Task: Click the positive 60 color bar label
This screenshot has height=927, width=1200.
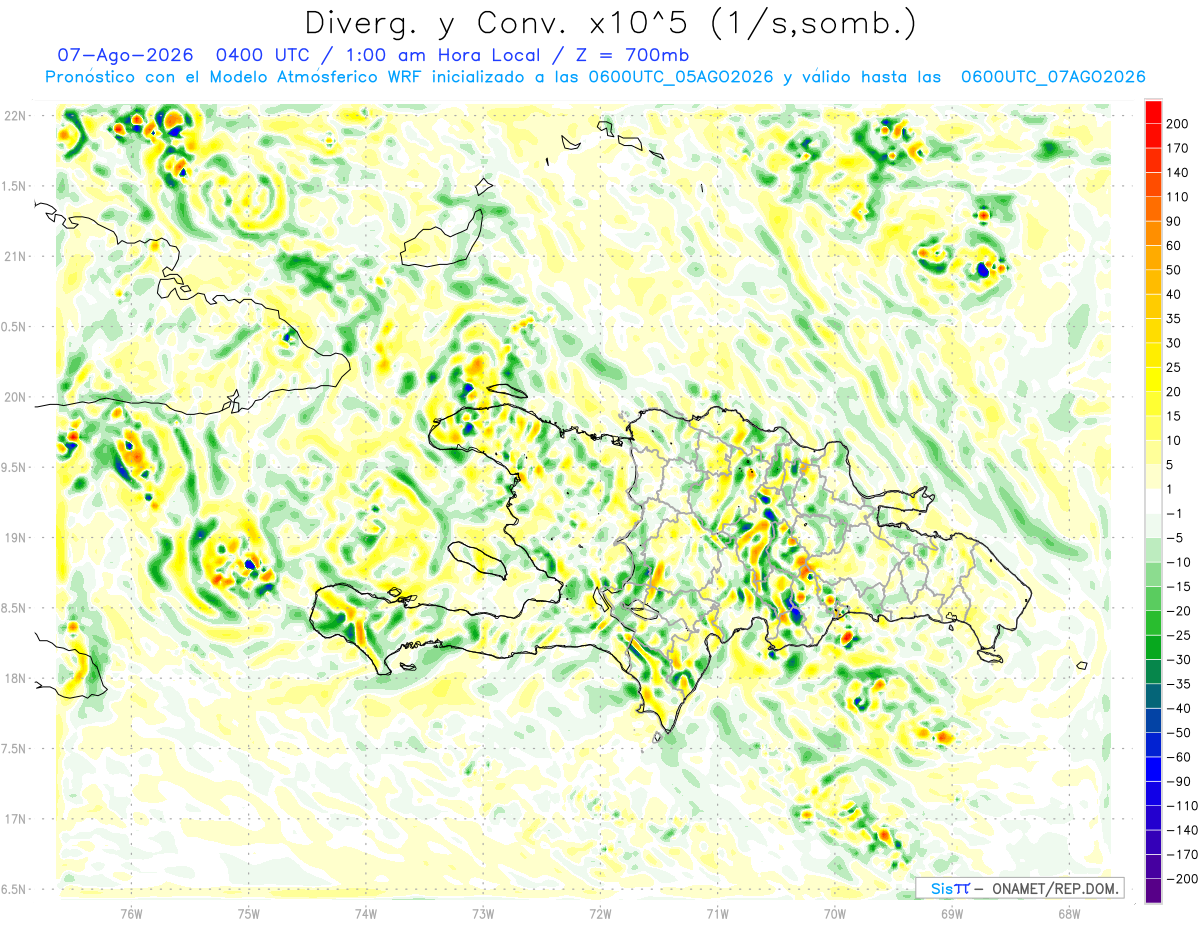Action: pos(1175,246)
